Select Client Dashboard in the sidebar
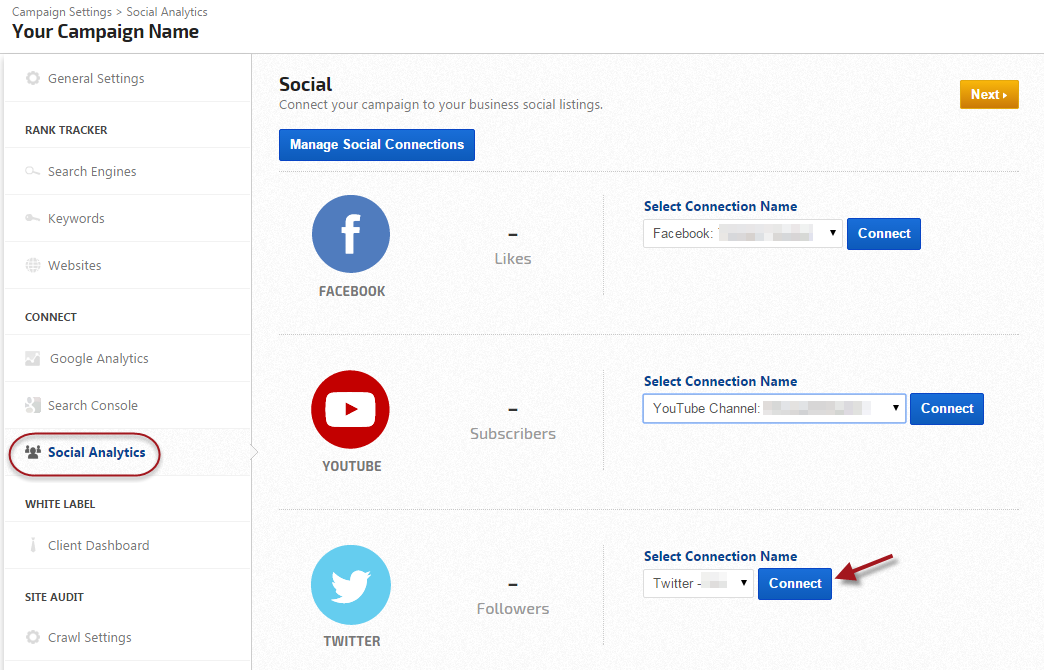This screenshot has height=670, width=1044. click(x=98, y=546)
